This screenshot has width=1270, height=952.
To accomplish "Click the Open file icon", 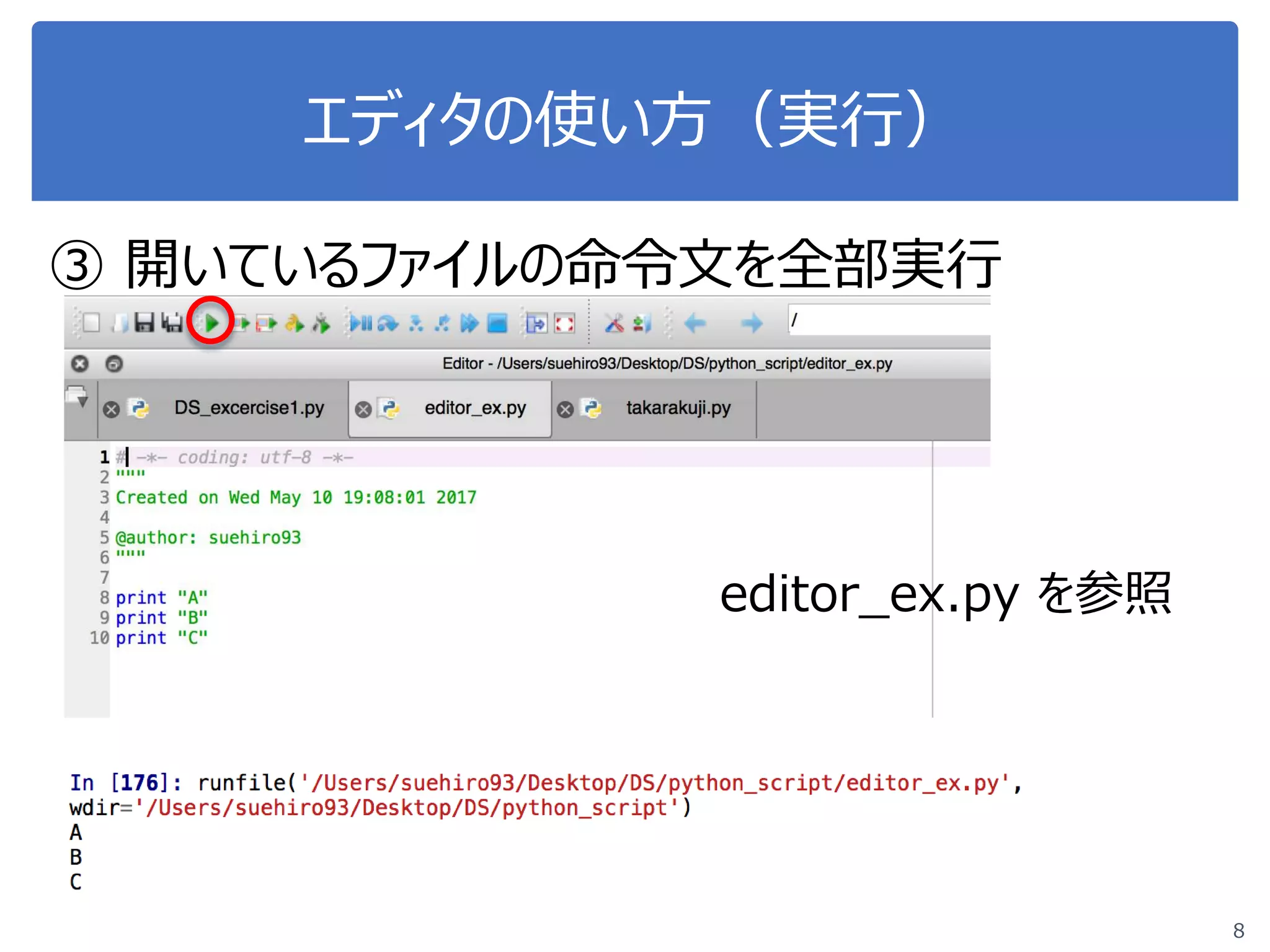I will [120, 323].
